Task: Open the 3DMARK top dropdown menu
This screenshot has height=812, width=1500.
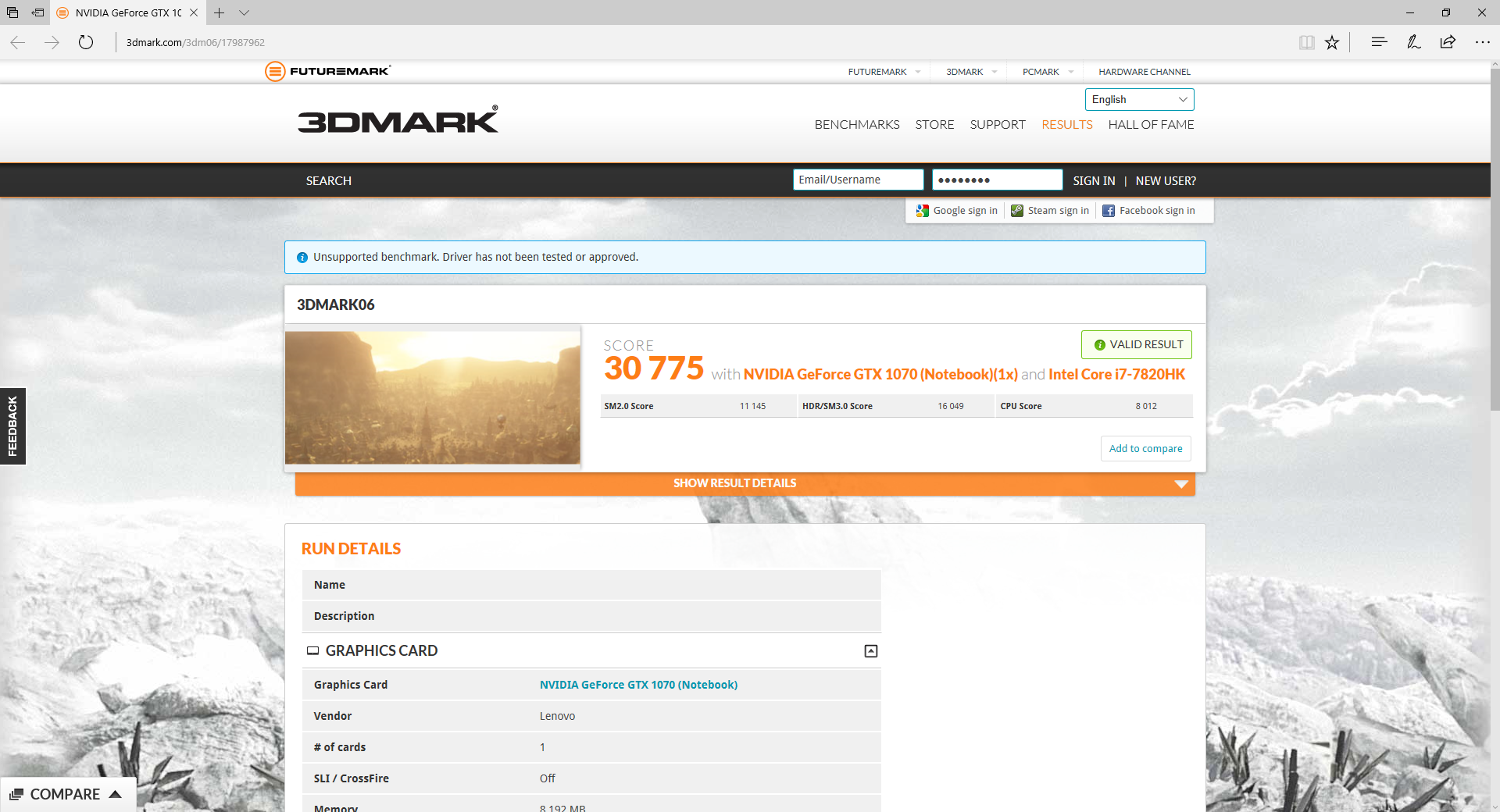Action: pos(972,72)
